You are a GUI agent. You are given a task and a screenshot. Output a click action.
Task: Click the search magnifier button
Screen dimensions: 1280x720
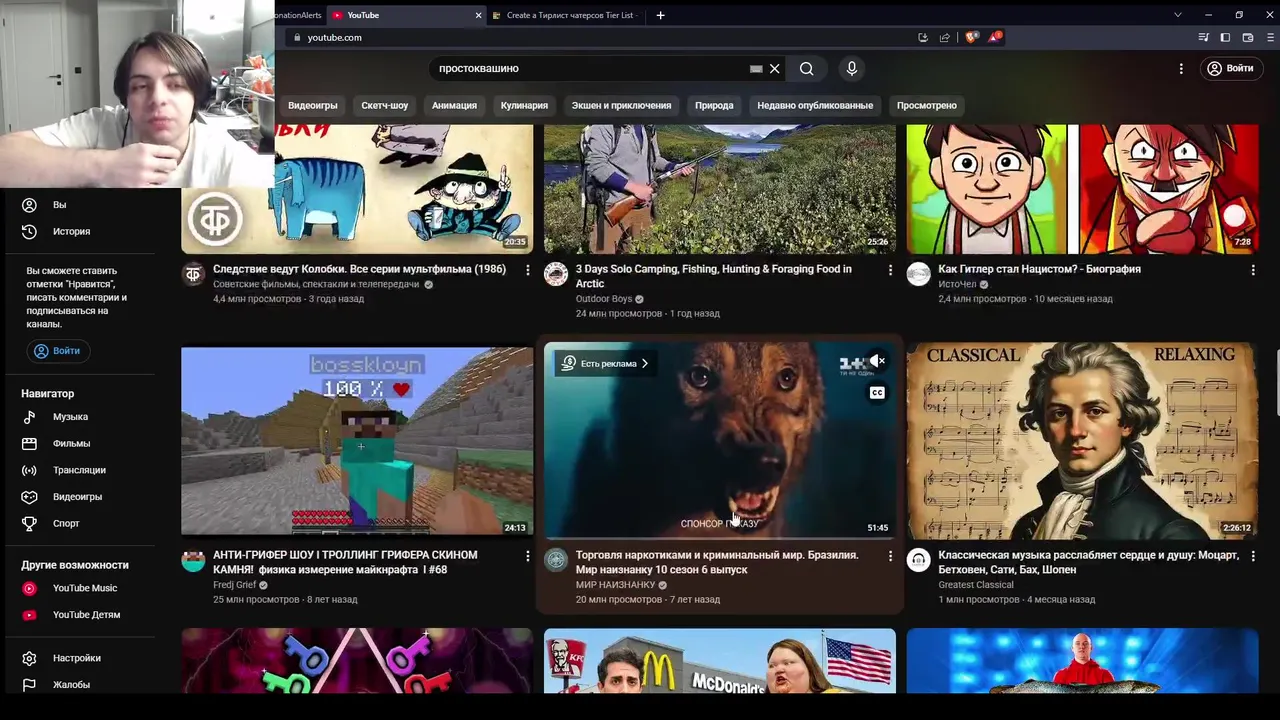[806, 69]
